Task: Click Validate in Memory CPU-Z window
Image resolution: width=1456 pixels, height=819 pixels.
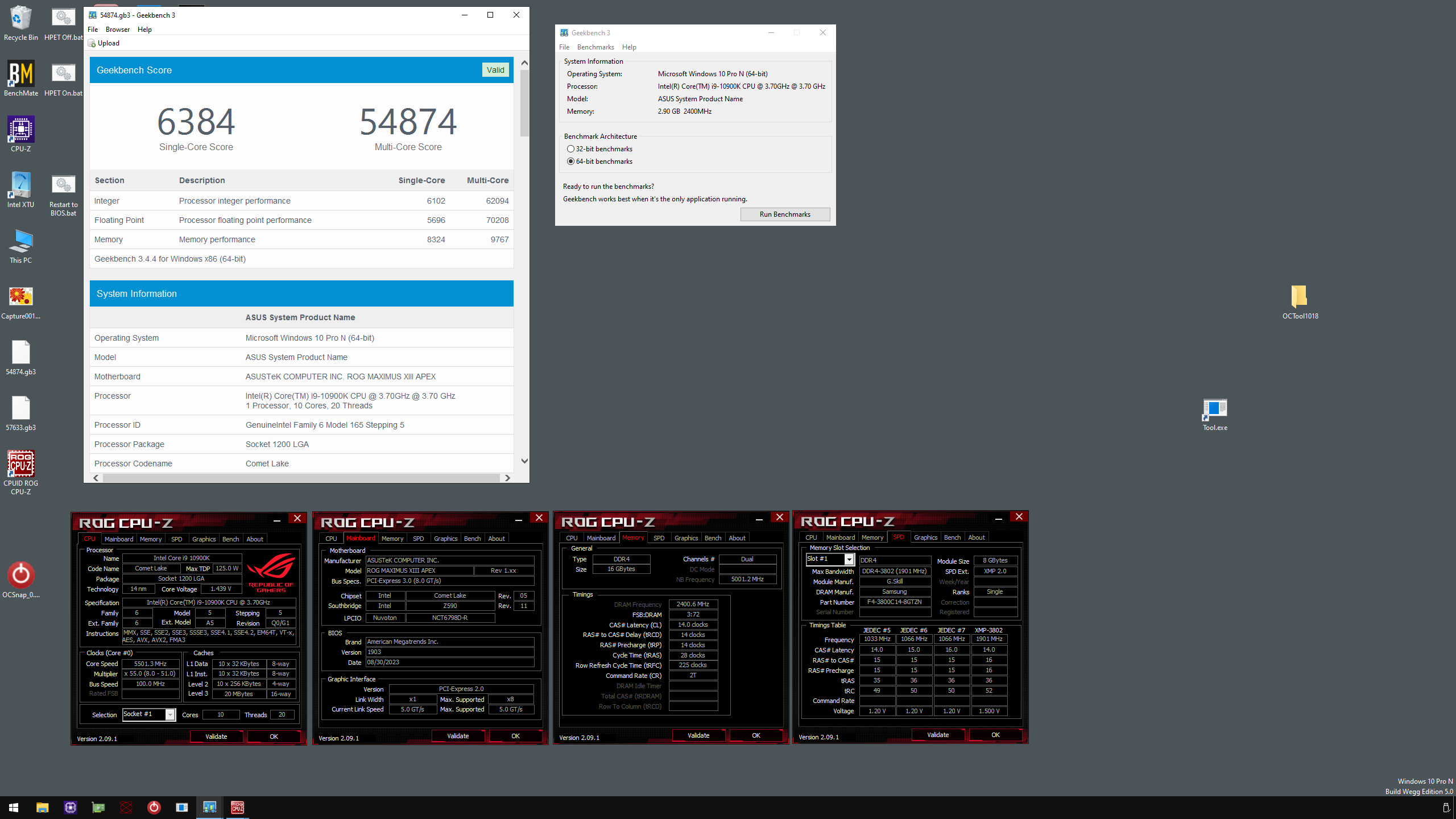Action: tap(698, 735)
